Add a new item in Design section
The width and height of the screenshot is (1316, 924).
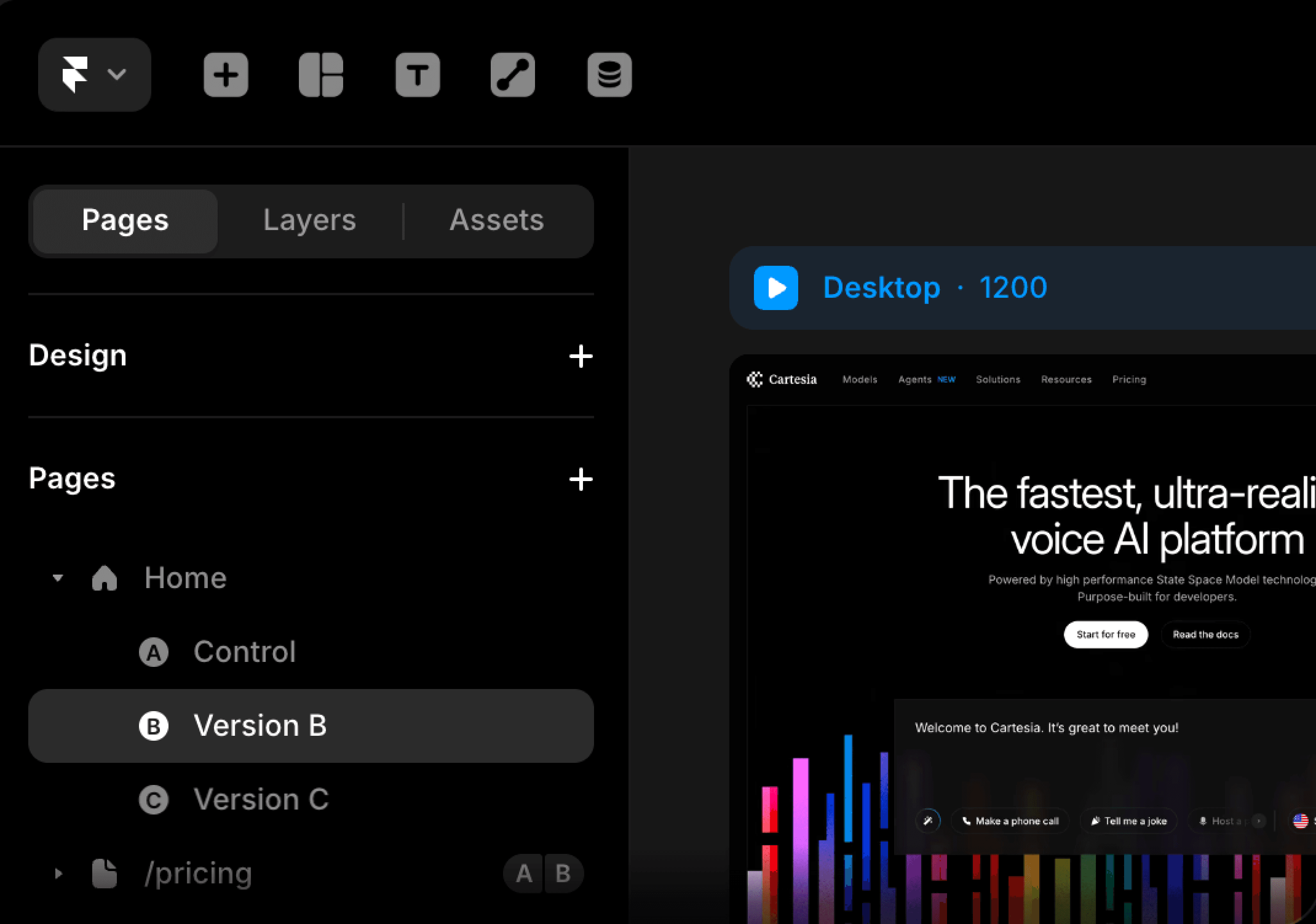581,356
